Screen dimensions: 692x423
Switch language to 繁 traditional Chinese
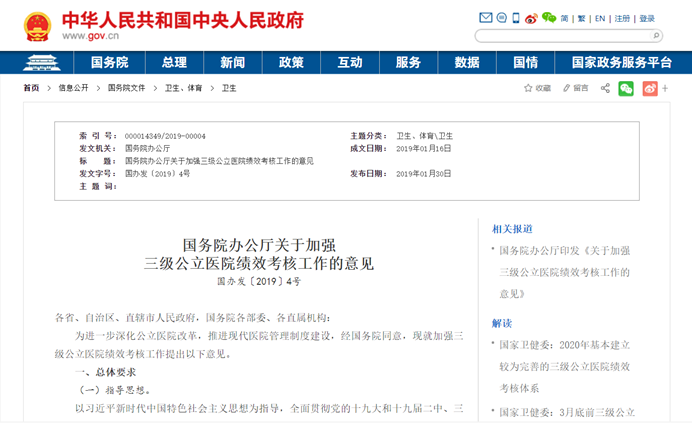coord(581,18)
